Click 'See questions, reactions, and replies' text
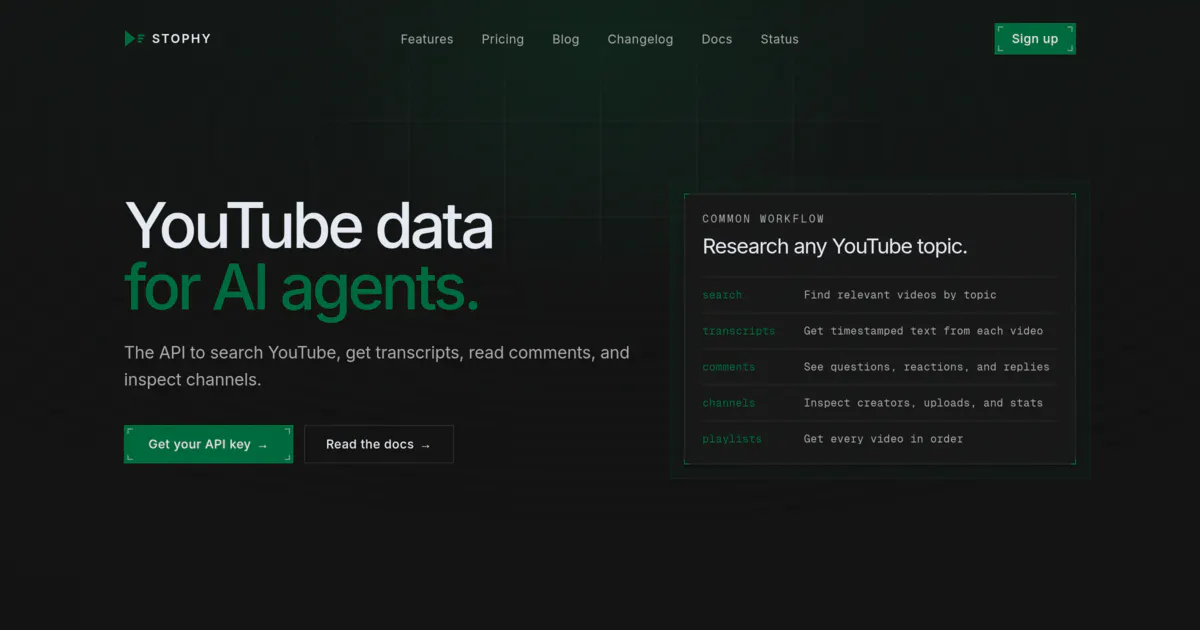Screen dimensions: 1200x630 (927, 367)
